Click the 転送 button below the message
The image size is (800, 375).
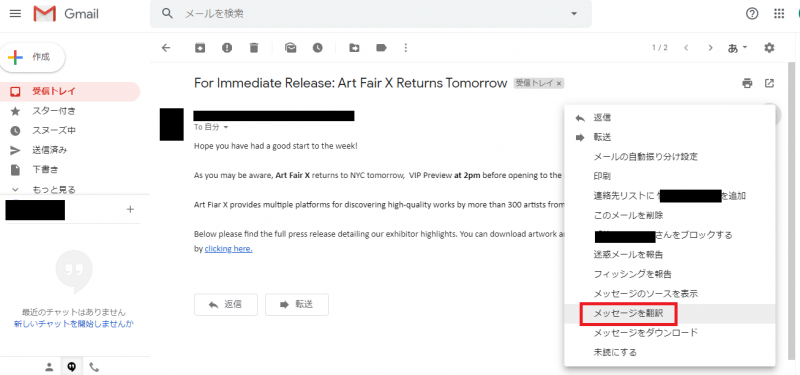coord(297,305)
